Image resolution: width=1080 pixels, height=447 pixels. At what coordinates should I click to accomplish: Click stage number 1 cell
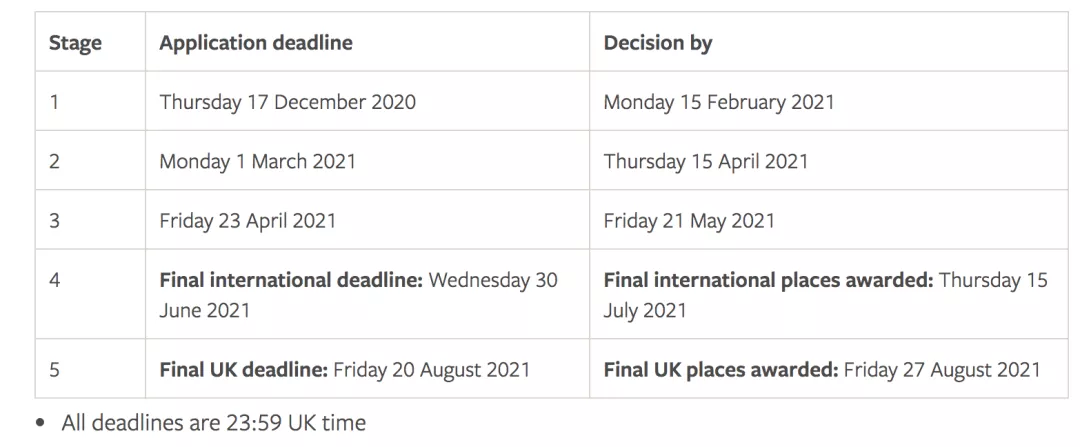coord(54,102)
